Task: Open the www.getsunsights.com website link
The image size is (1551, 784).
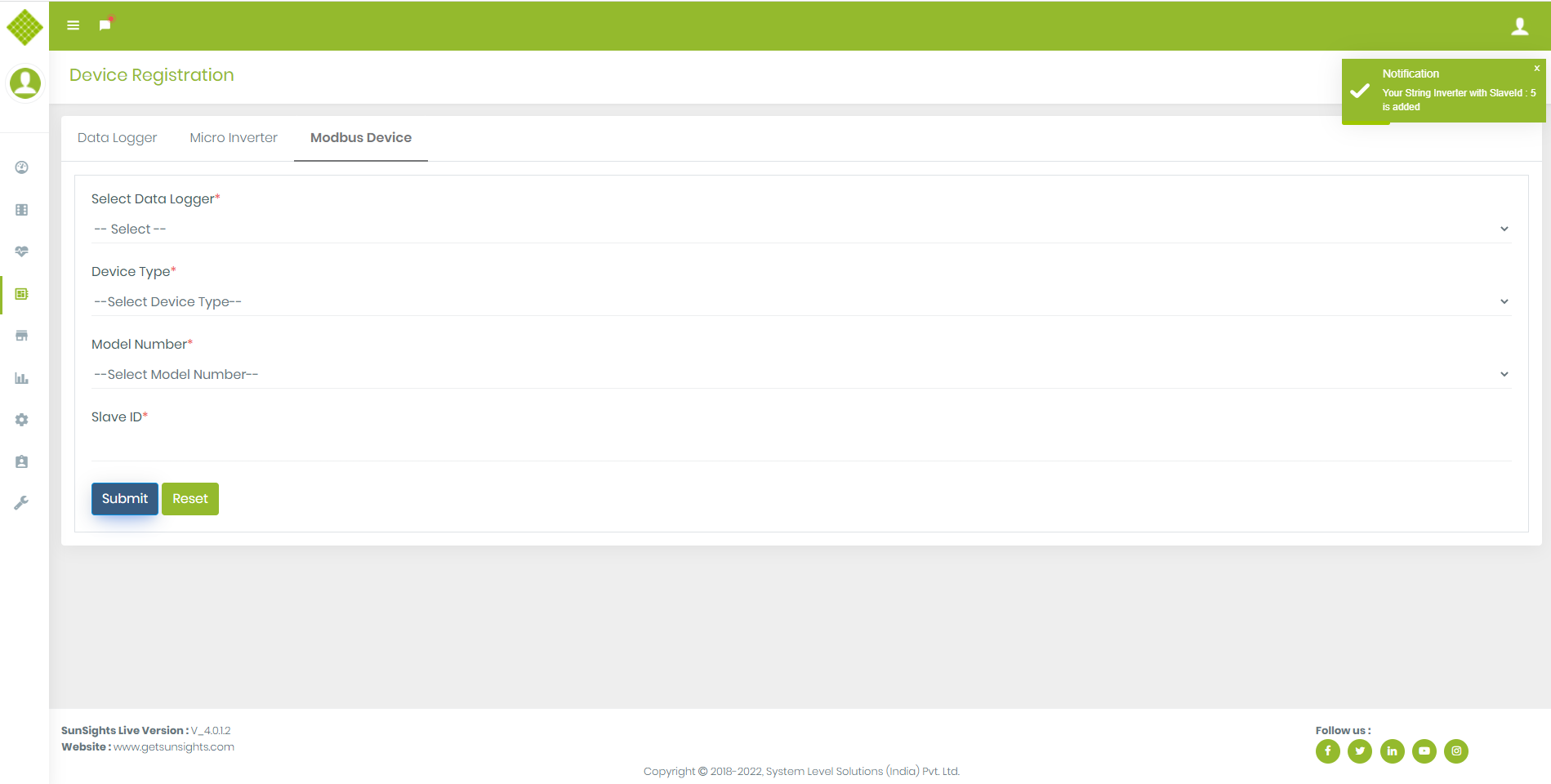Action: pyautogui.click(x=174, y=747)
